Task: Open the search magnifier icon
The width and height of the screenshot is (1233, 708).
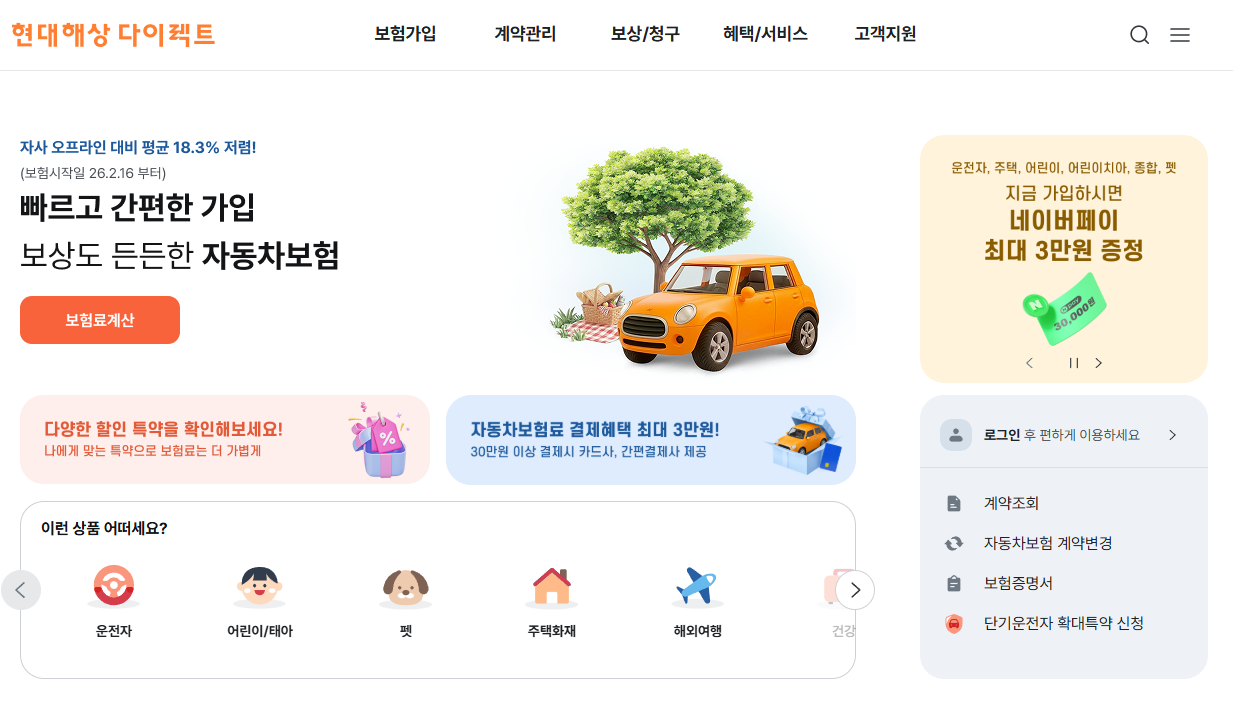Action: click(1139, 35)
